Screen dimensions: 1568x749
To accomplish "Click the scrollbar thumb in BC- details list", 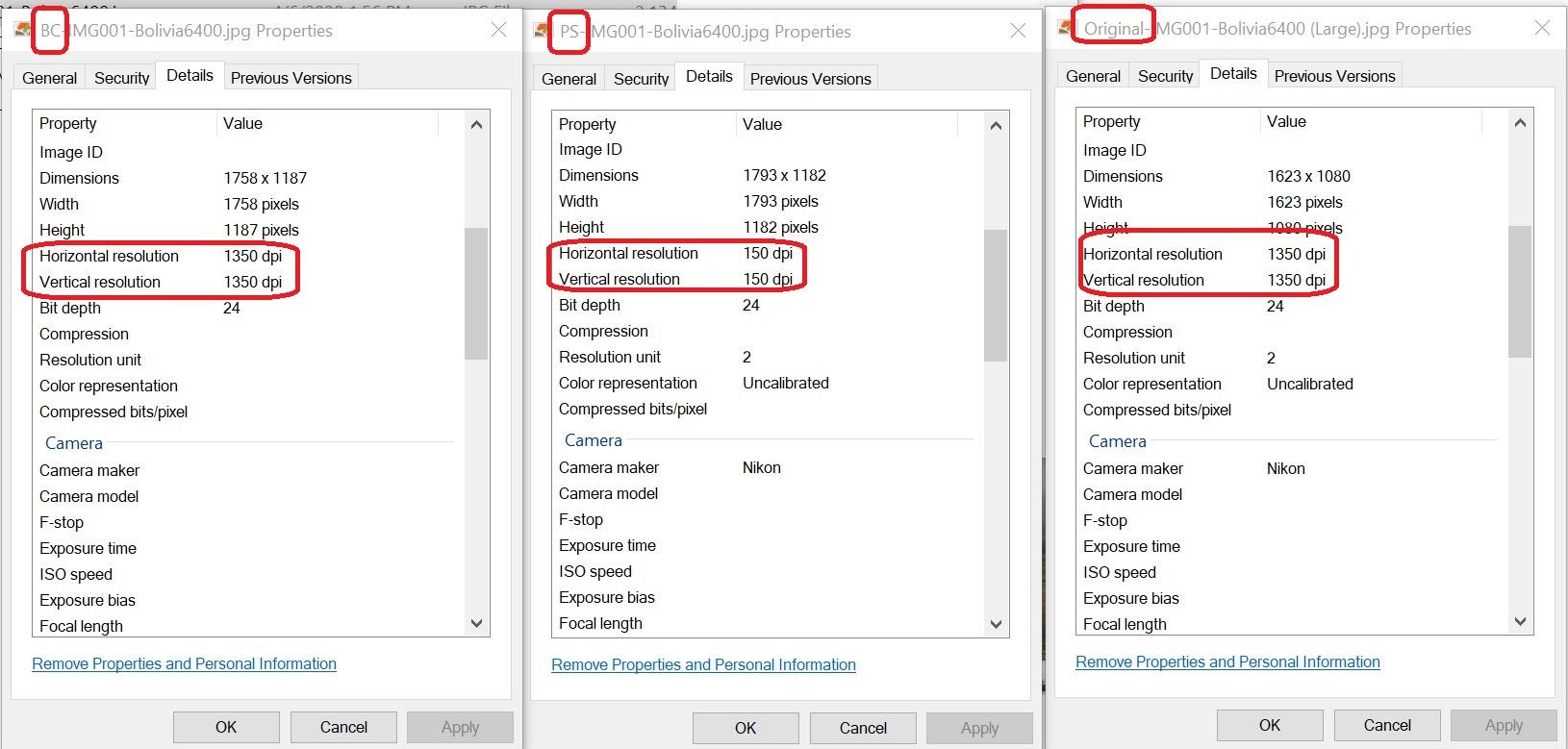I will point(476,293).
